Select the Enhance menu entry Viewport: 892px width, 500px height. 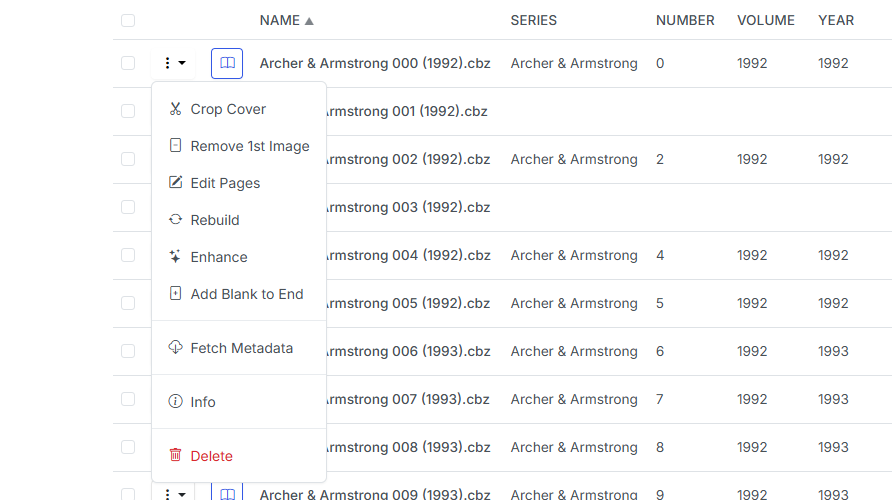click(x=219, y=257)
